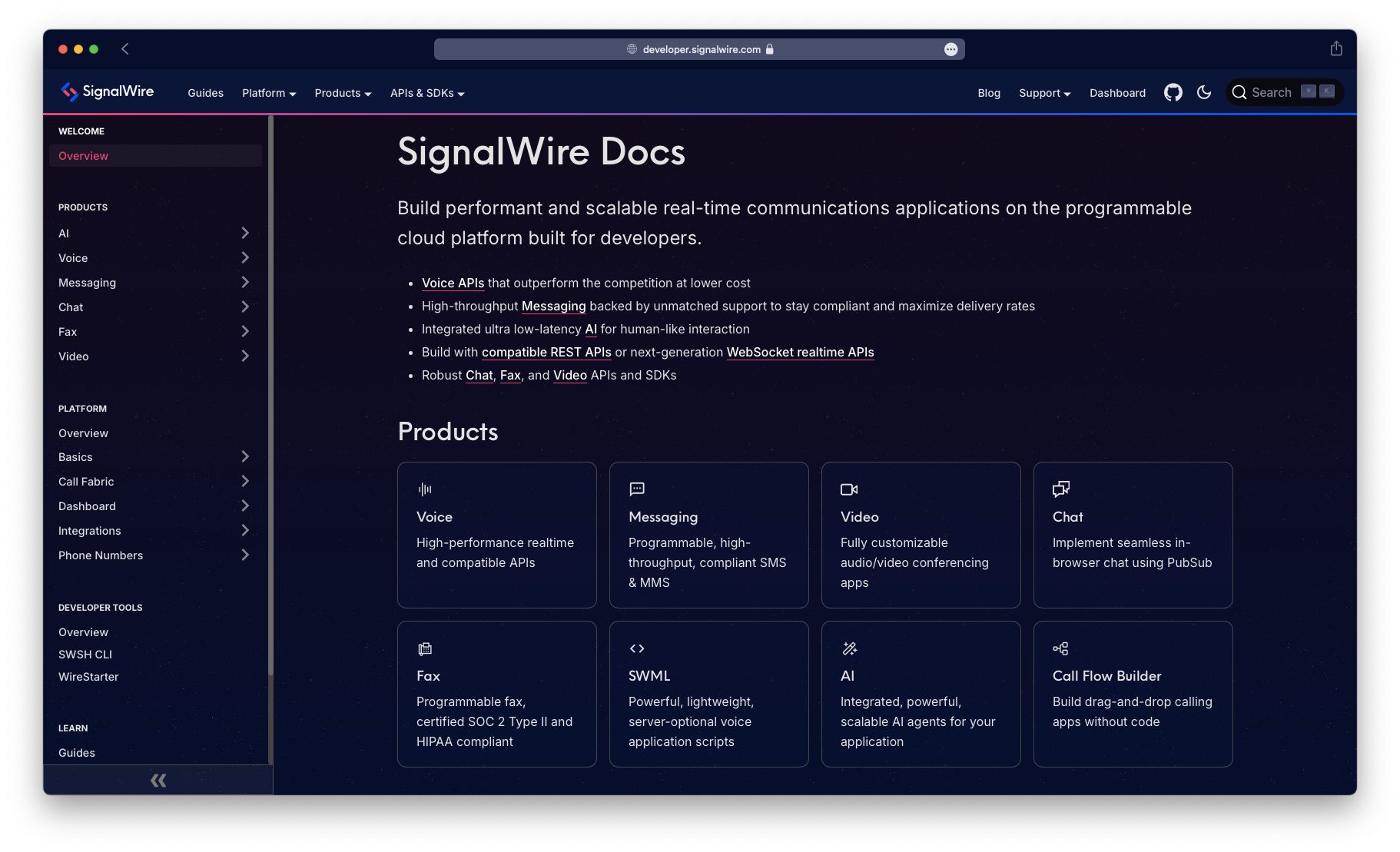Click the AI card magic wand icon

click(849, 648)
